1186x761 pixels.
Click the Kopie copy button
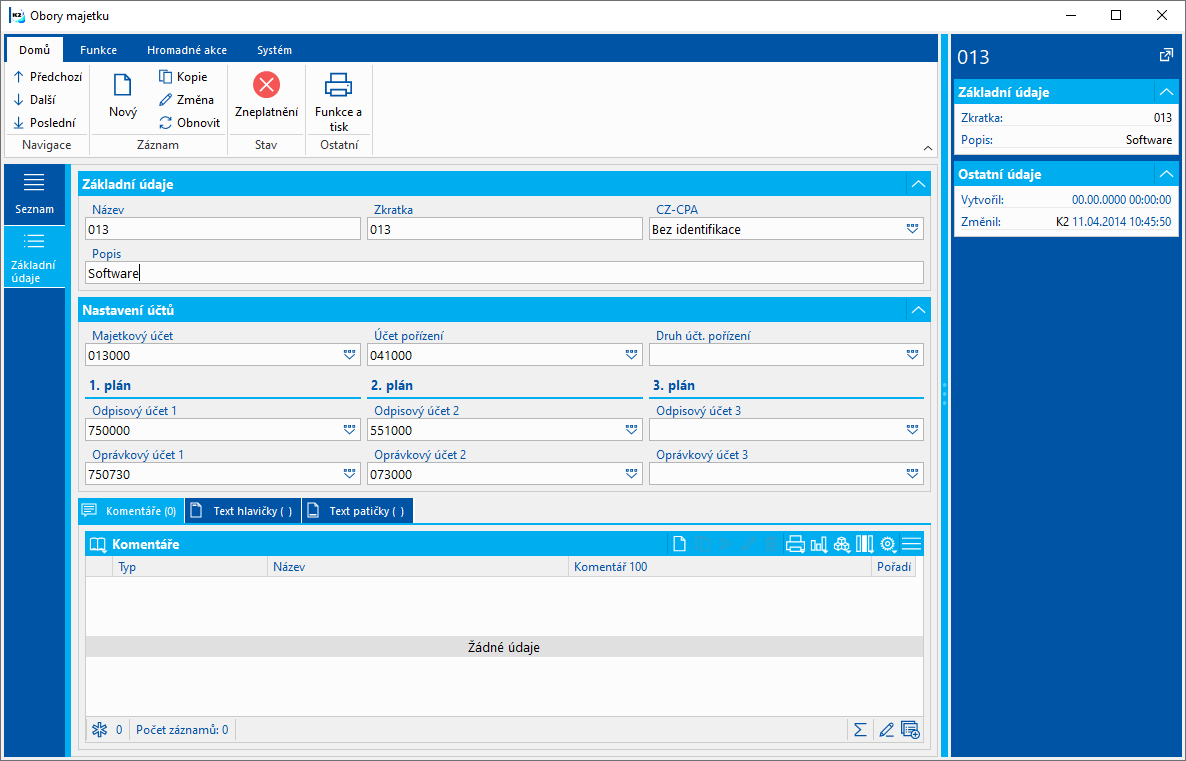tap(182, 76)
